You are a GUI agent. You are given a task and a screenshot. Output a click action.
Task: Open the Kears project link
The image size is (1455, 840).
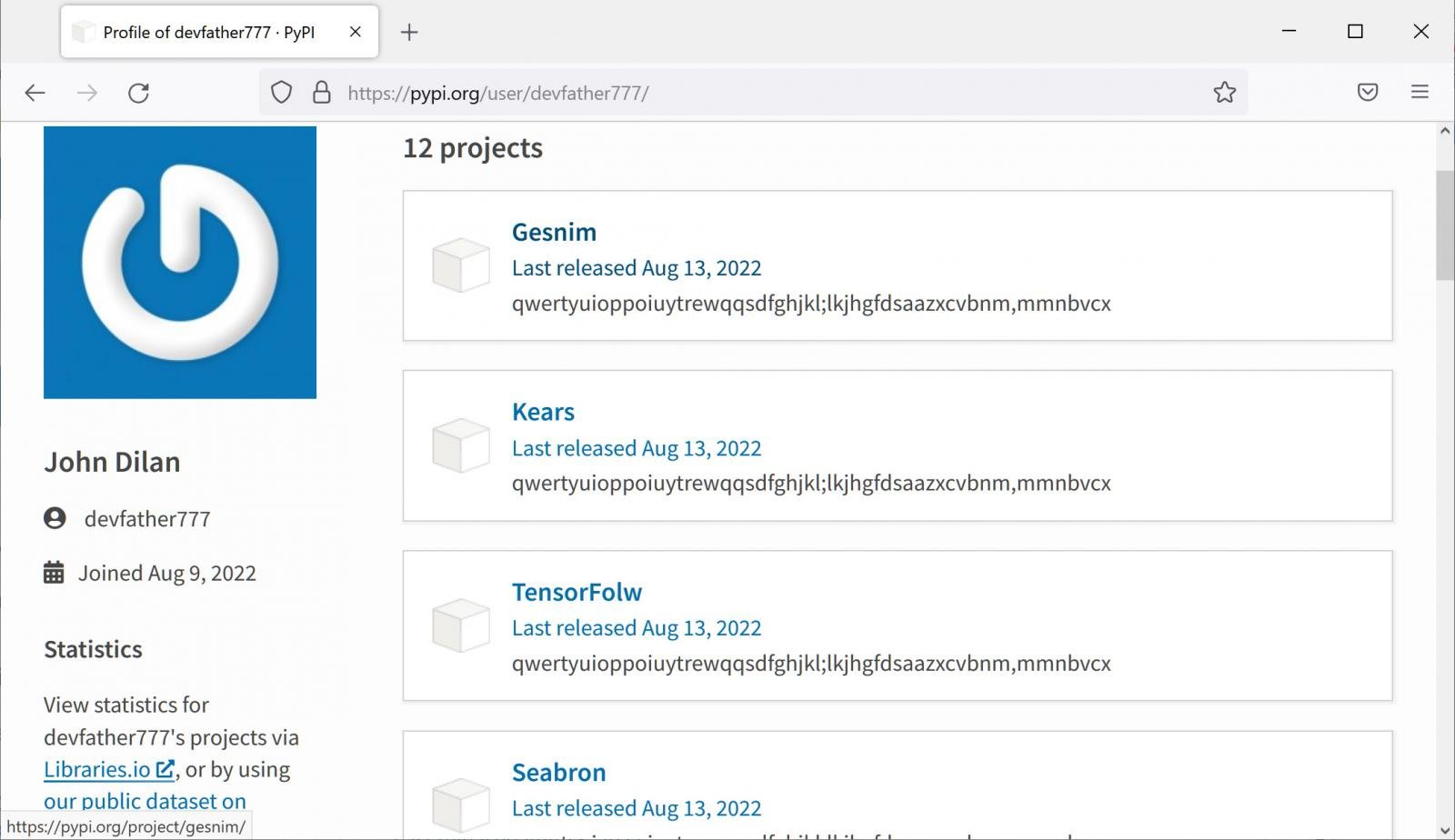543,413
